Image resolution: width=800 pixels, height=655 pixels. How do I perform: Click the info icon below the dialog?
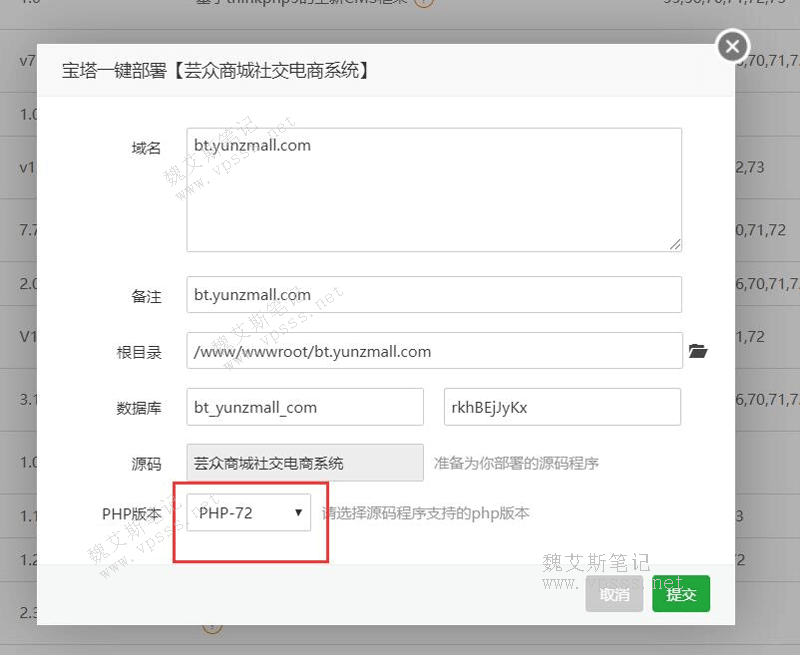[x=211, y=628]
